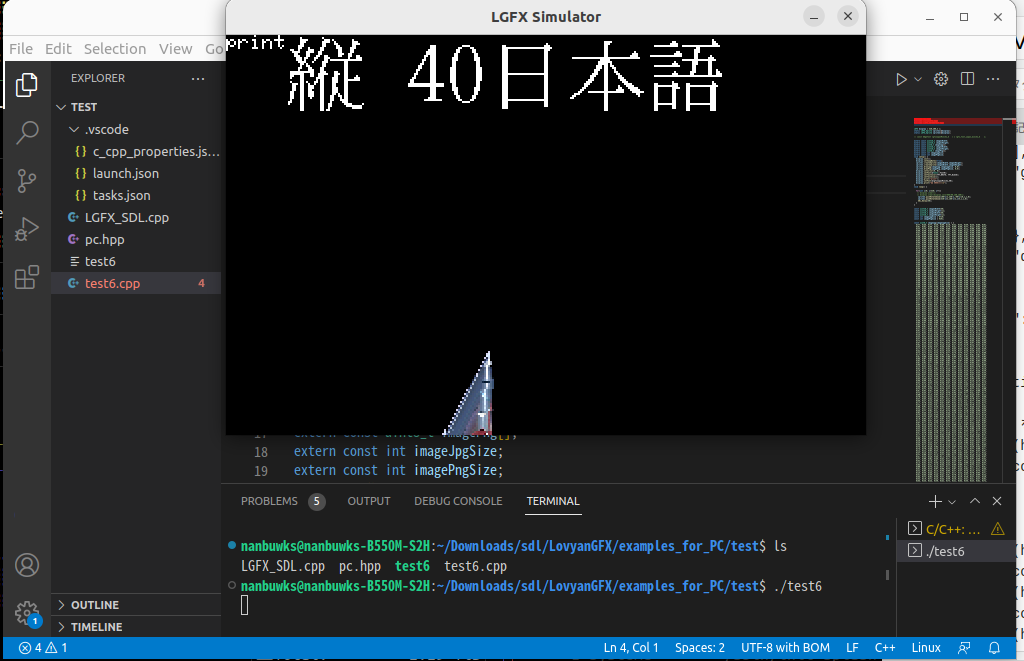Change language mode C++
The width and height of the screenshot is (1024, 661).
pyautogui.click(x=885, y=648)
